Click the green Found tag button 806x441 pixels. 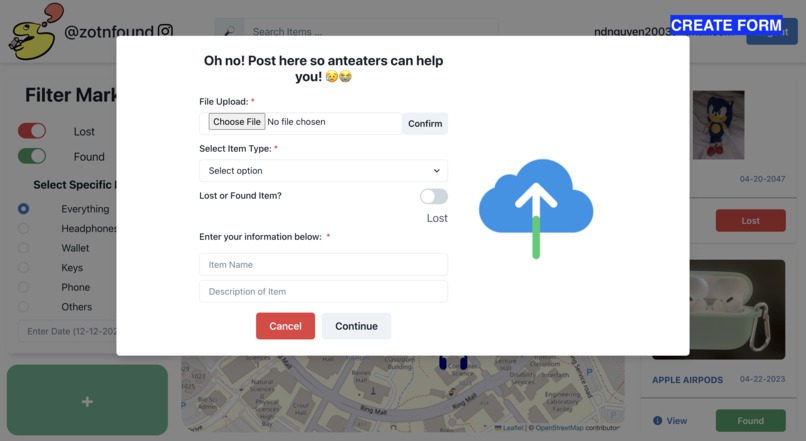click(750, 420)
